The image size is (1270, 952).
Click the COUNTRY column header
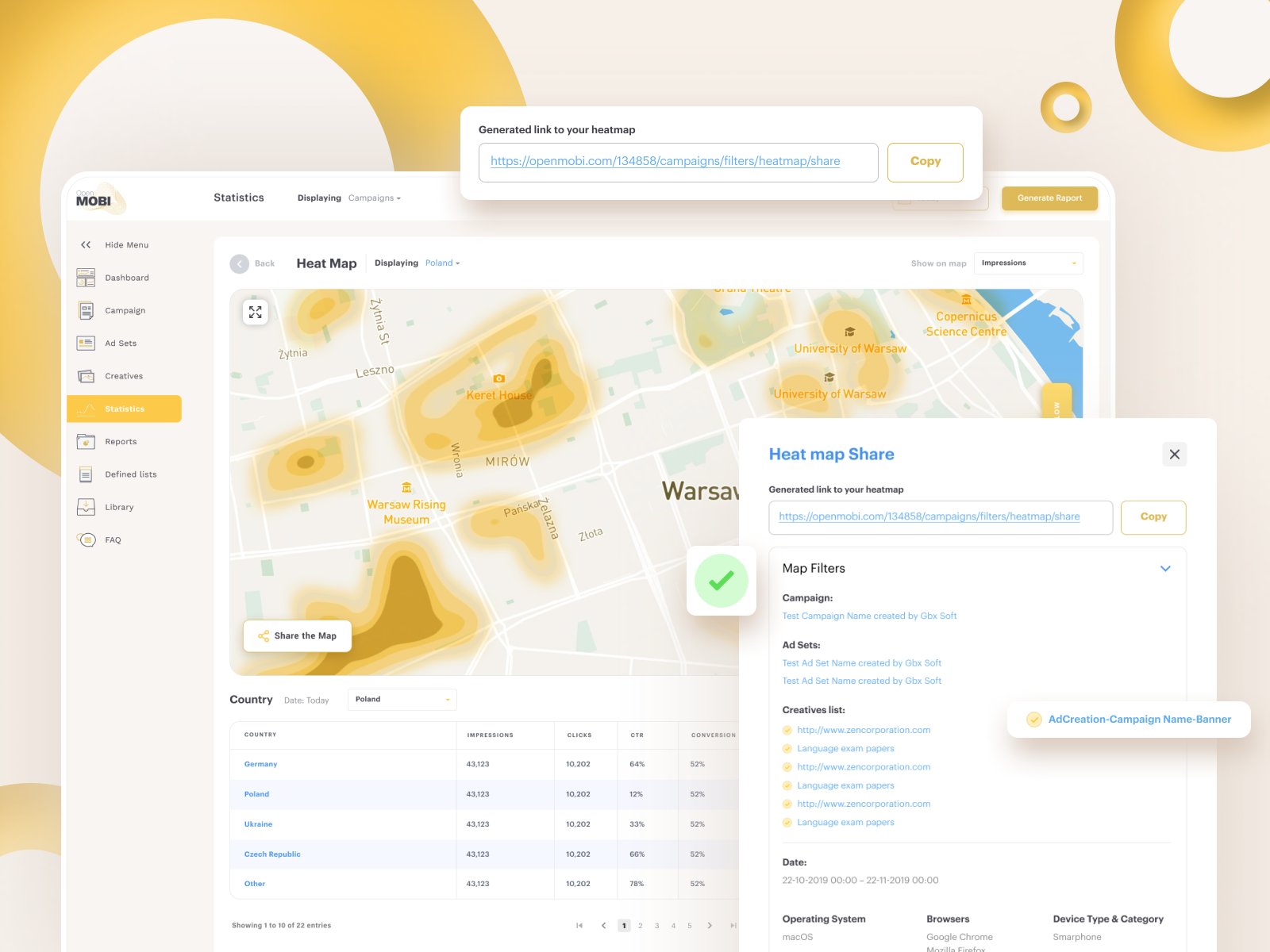point(260,735)
